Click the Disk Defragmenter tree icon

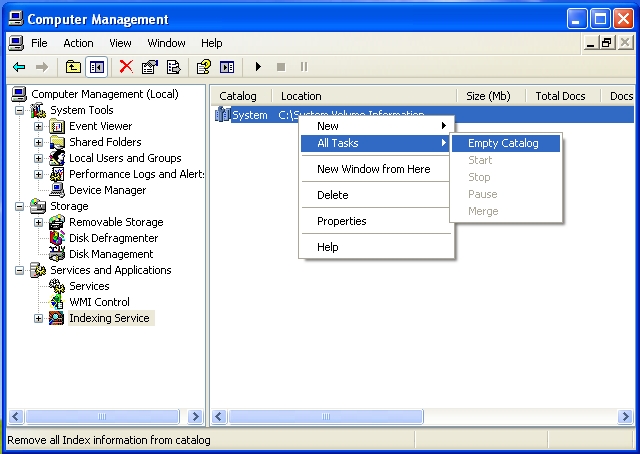[x=57, y=238]
